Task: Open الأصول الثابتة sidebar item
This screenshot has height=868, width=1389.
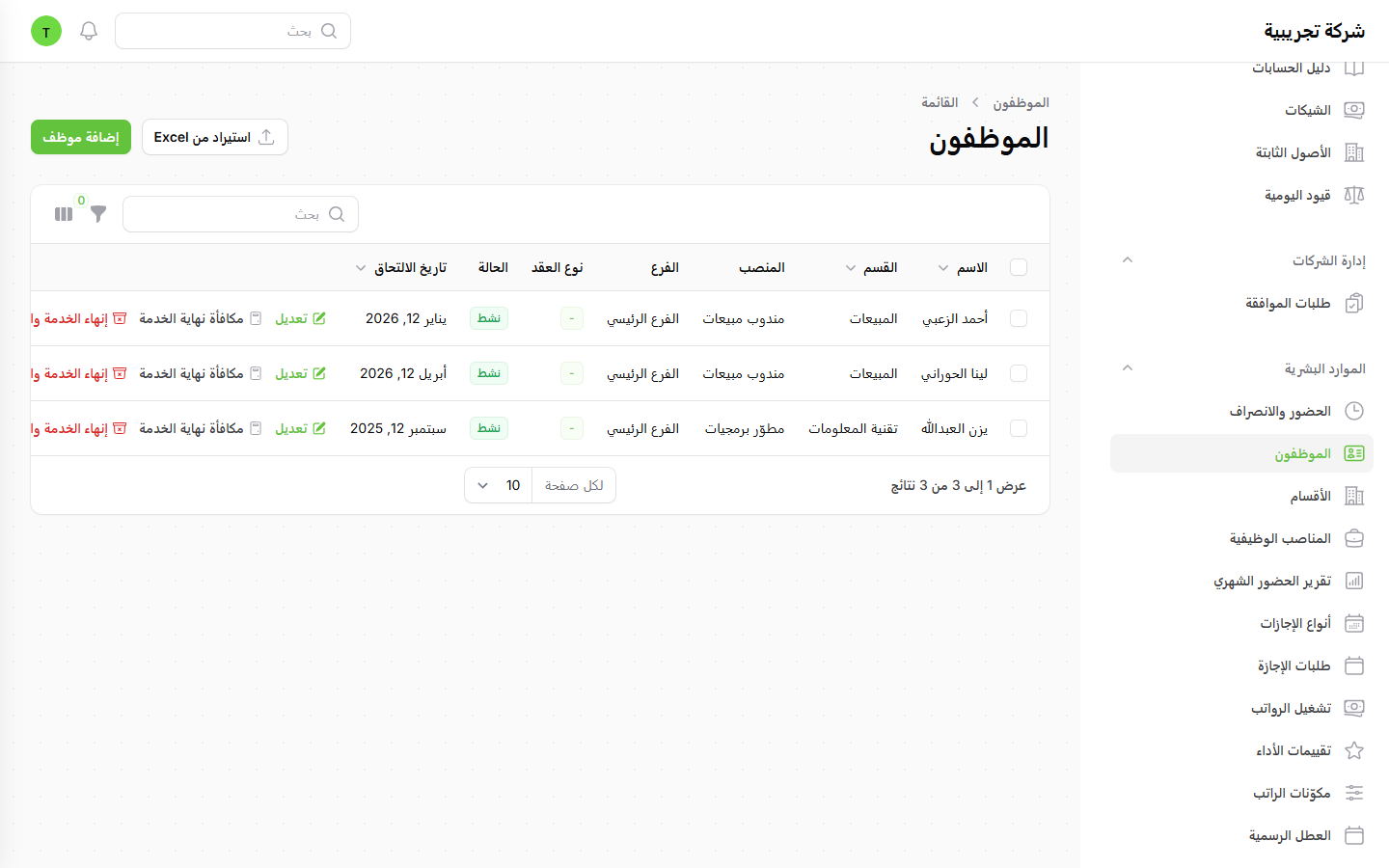Action: (x=1241, y=152)
